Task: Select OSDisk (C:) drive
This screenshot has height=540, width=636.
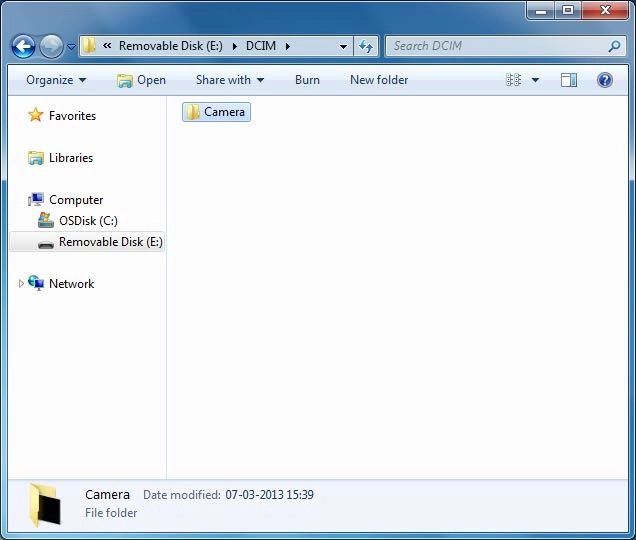Action: point(88,221)
